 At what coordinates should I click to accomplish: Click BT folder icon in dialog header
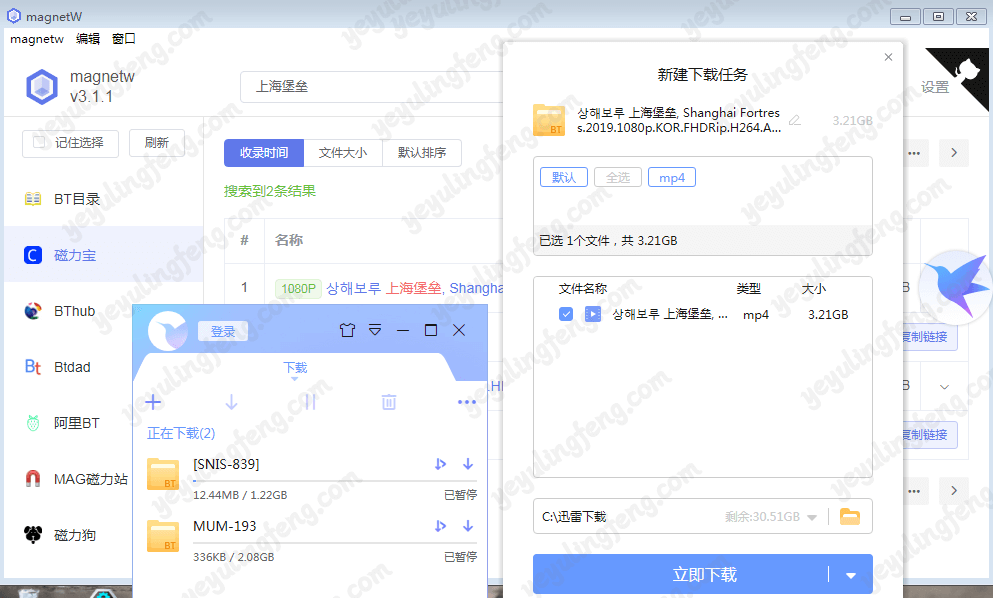[549, 120]
